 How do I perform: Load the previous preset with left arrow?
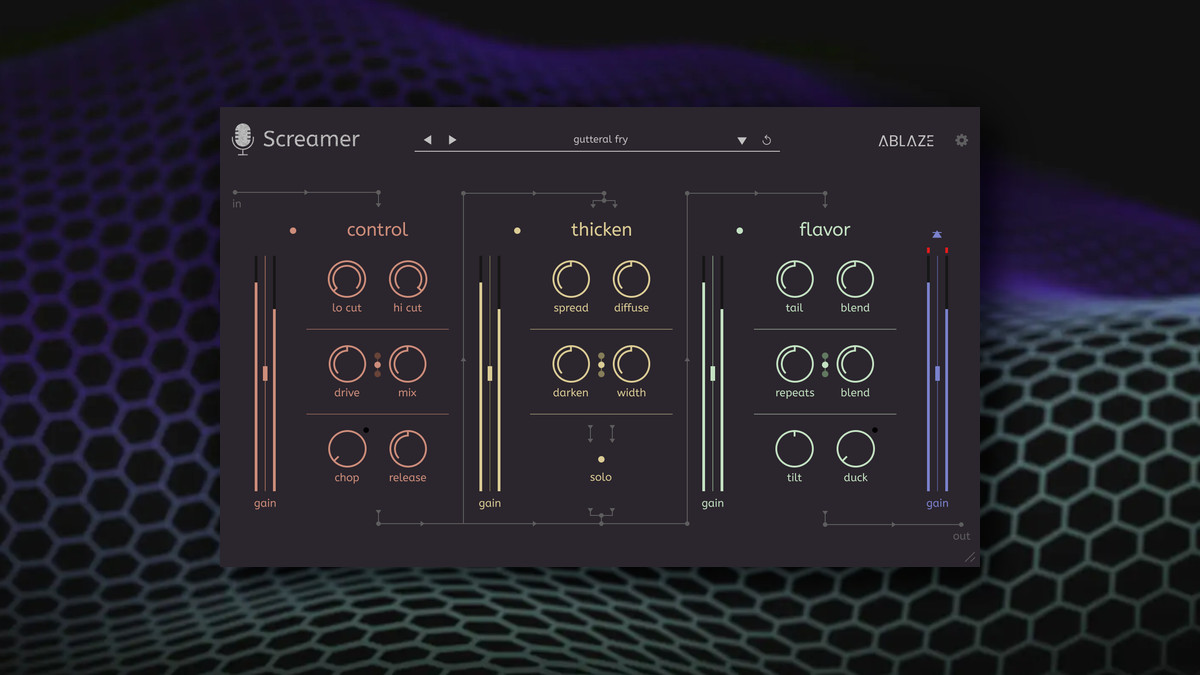pos(428,140)
